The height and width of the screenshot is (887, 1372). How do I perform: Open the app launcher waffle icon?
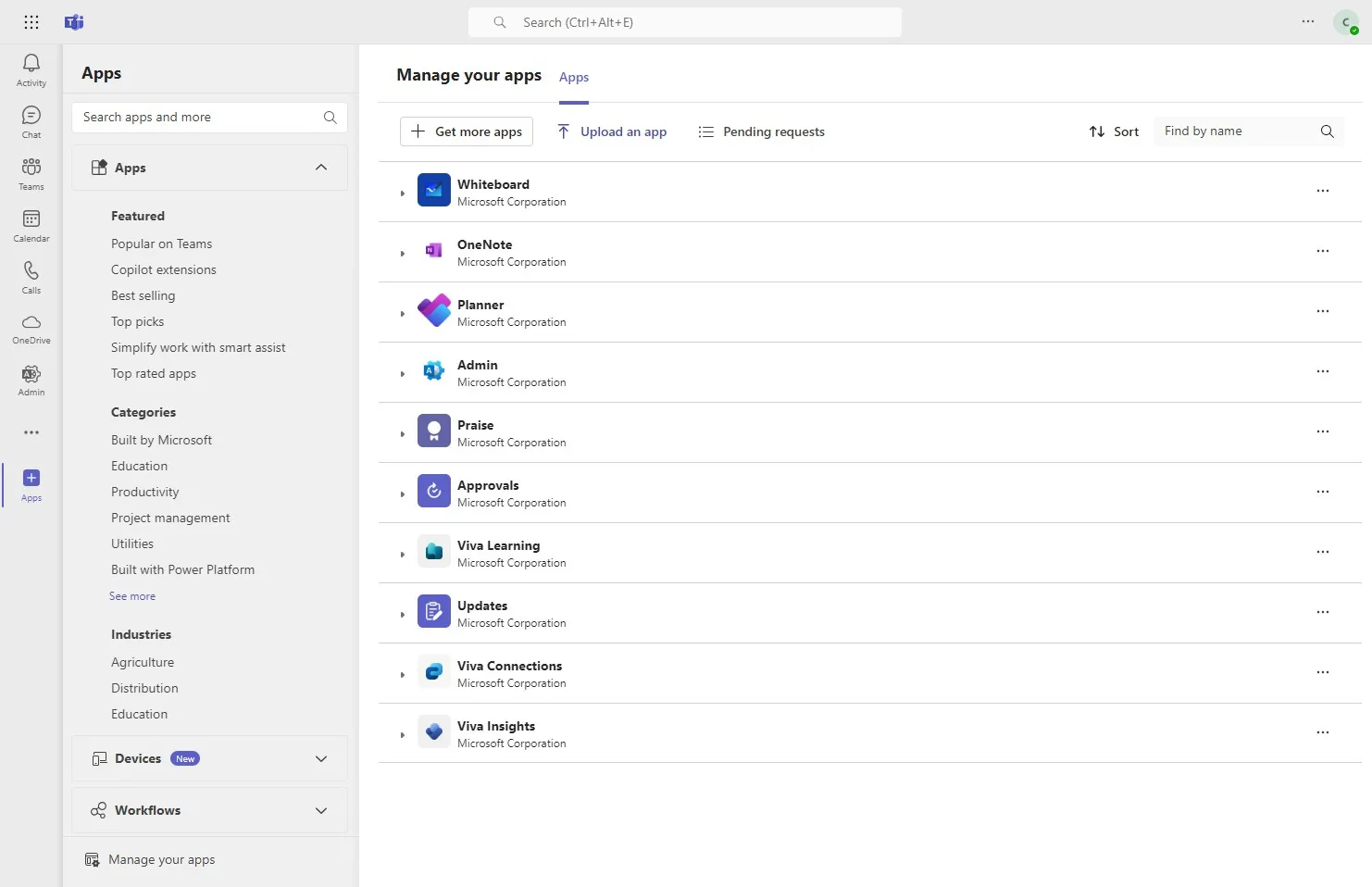(31, 22)
